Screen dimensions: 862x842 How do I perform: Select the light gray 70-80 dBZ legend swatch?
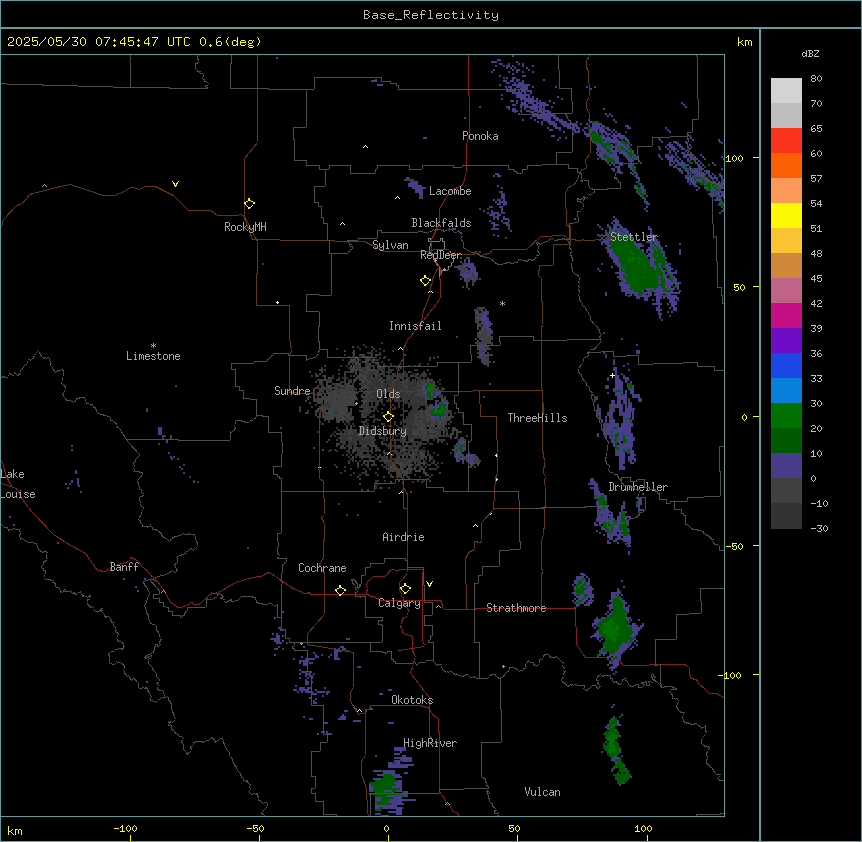(786, 91)
